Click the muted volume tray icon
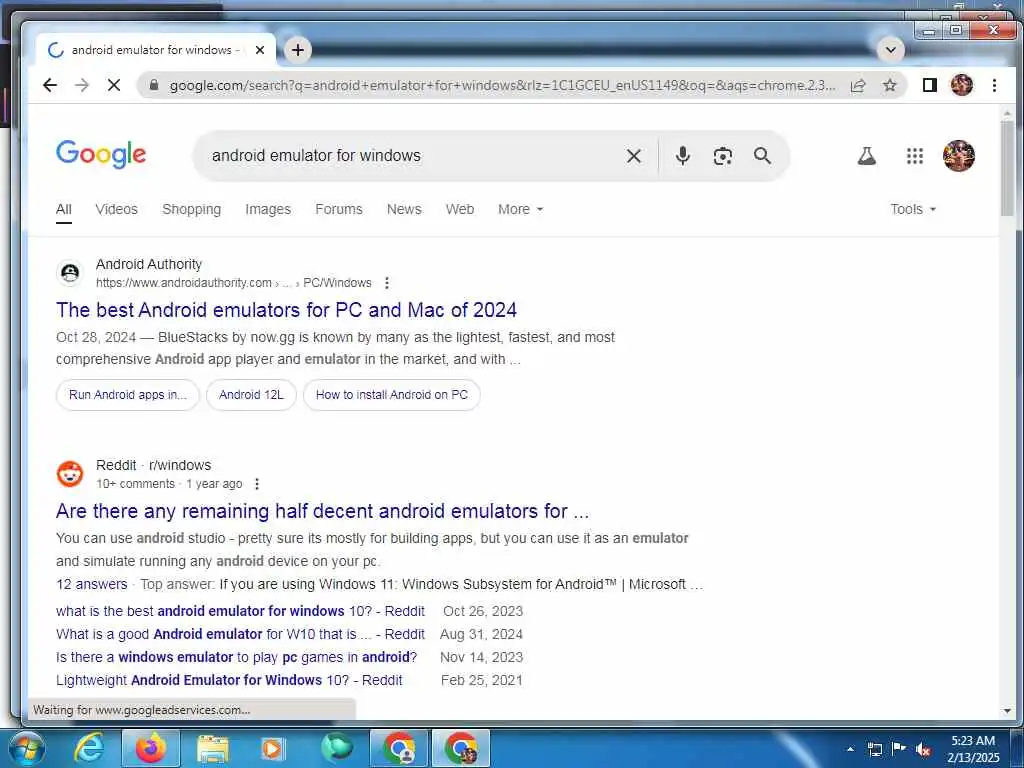 (x=923, y=749)
